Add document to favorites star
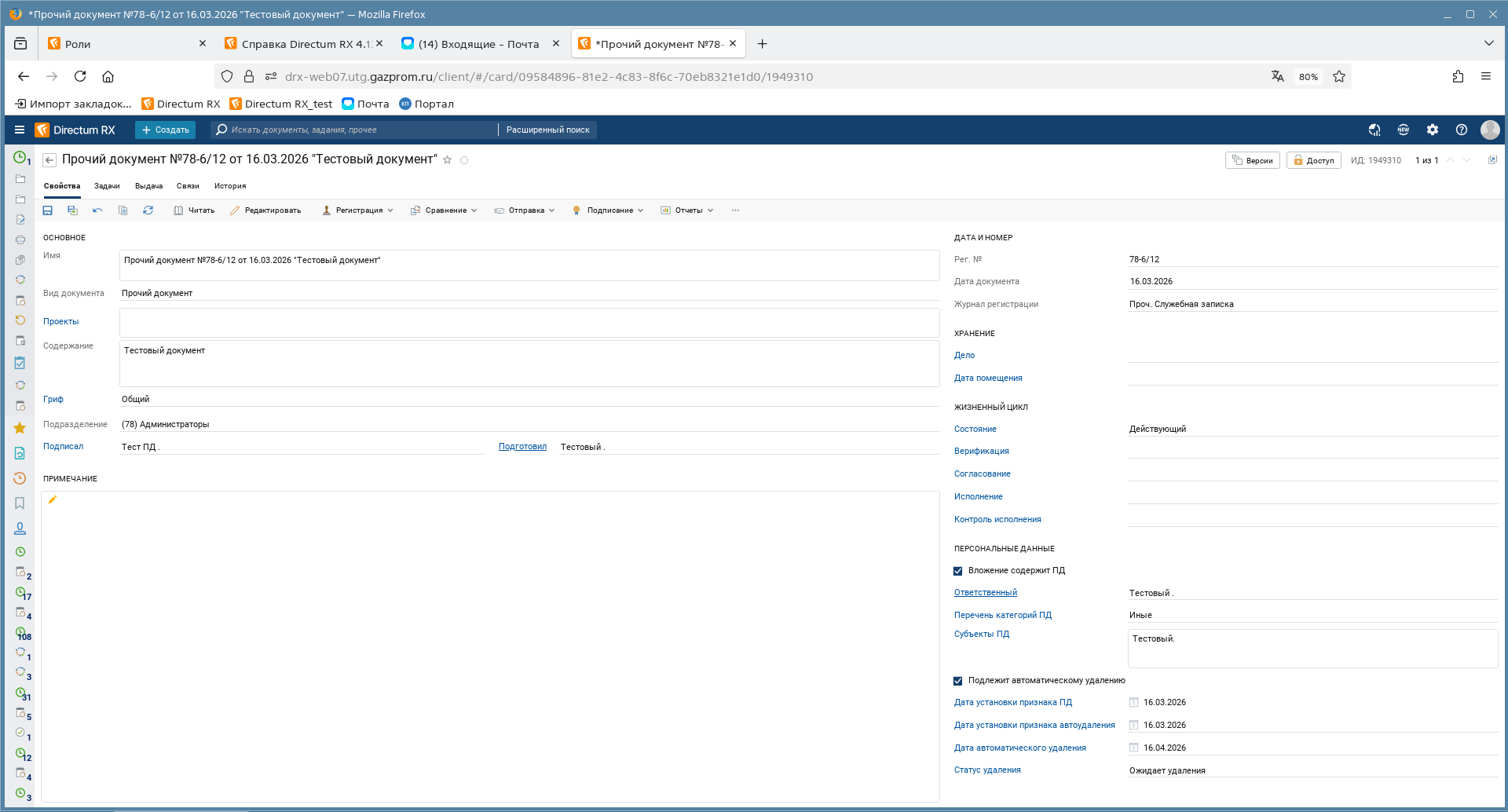The image size is (1508, 812). [448, 160]
